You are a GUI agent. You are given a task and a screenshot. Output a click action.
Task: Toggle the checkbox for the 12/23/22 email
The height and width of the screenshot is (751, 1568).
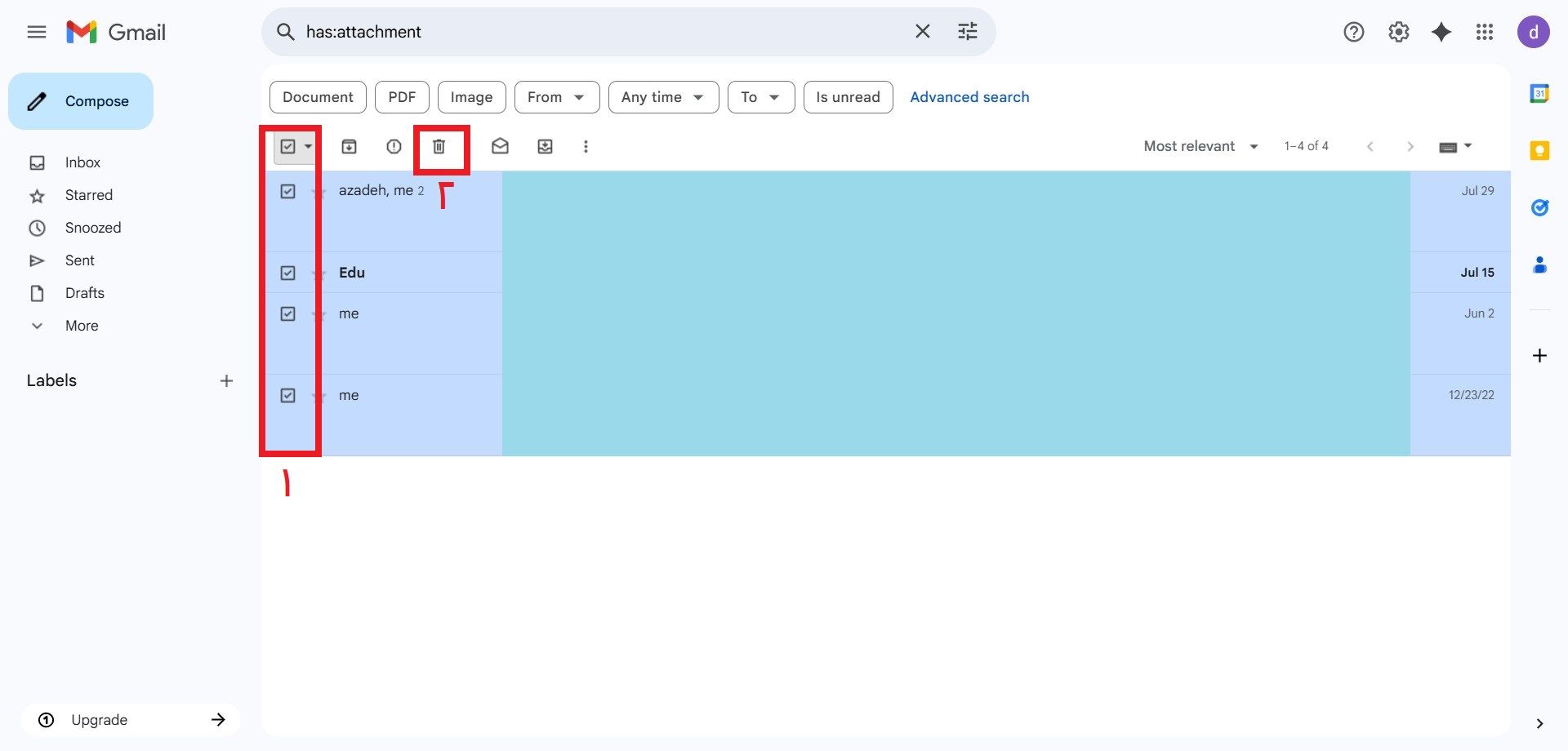click(287, 395)
